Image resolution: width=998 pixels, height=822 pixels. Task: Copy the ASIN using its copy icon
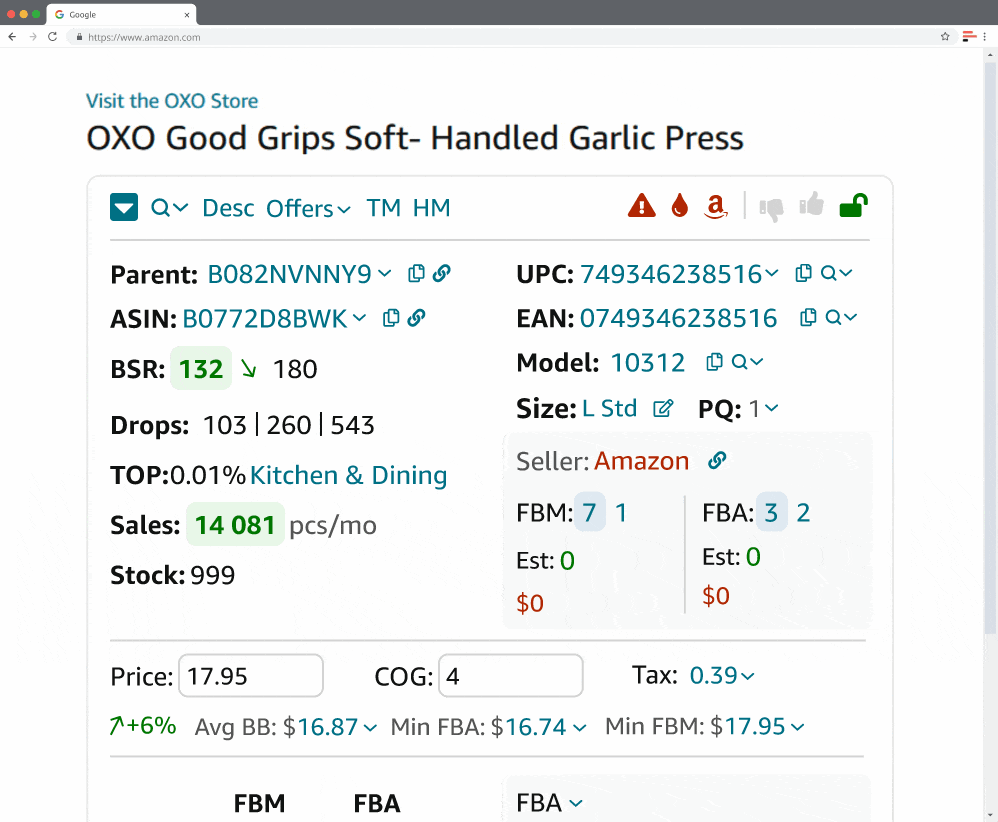391,318
